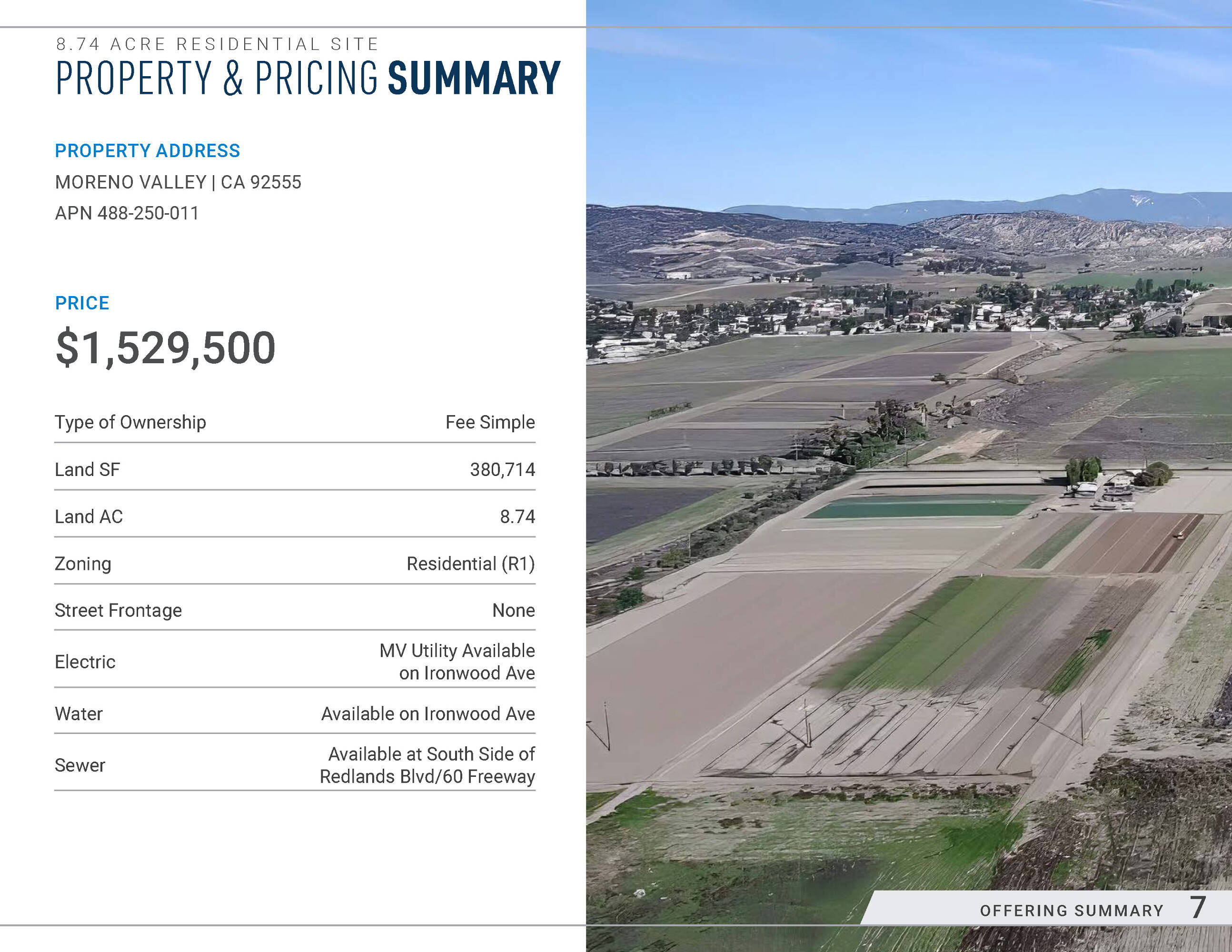This screenshot has height=952, width=1232.
Task: Select the MV Utility Available text
Action: click(457, 650)
